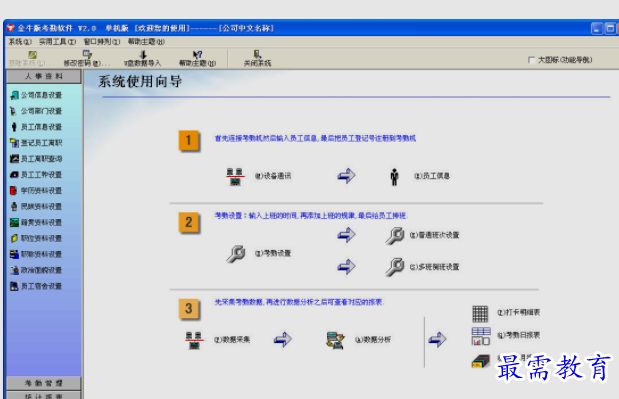Open 员工信息 person icon in wizard

(x=394, y=176)
